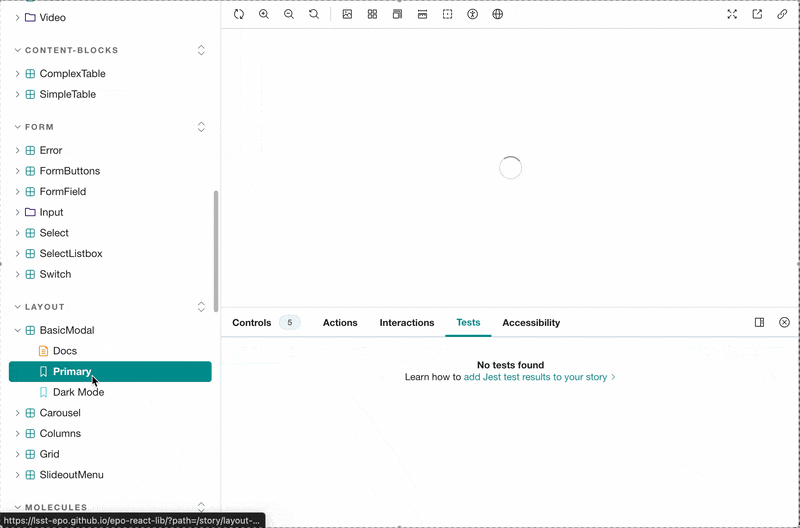Screen dimensions: 800x528
Task: Open the accessibility vision simulator
Action: pyautogui.click(x=473, y=14)
